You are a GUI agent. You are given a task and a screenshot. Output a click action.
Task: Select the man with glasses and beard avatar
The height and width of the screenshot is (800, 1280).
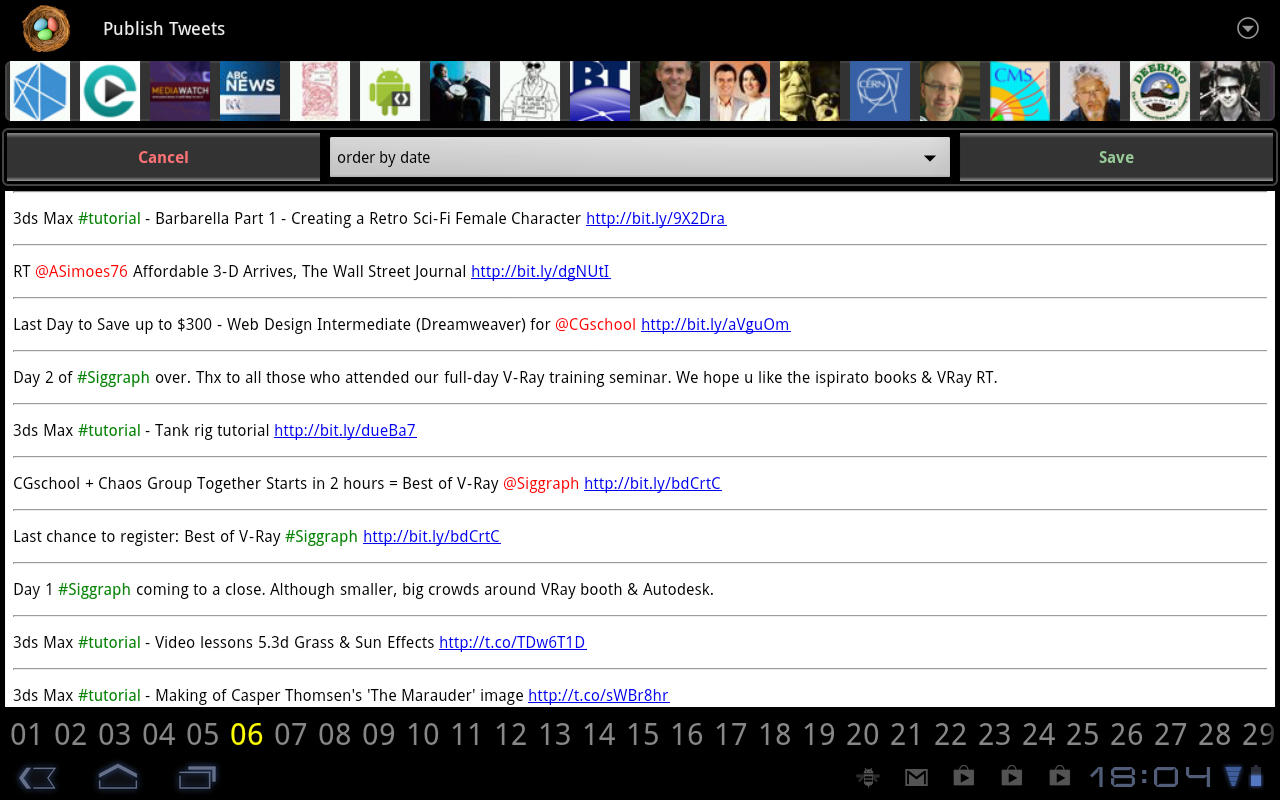tap(950, 91)
